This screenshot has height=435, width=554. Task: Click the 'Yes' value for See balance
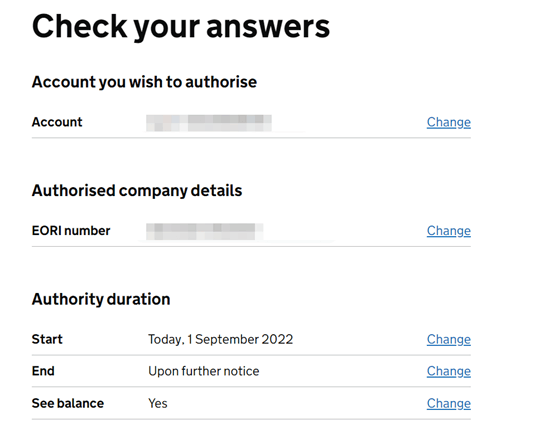[158, 404]
